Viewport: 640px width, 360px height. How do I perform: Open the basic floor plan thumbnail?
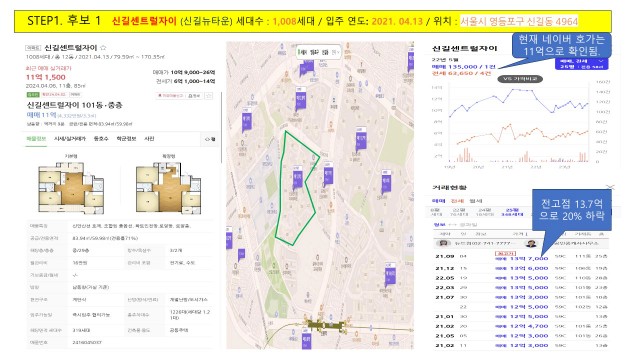click(71, 188)
